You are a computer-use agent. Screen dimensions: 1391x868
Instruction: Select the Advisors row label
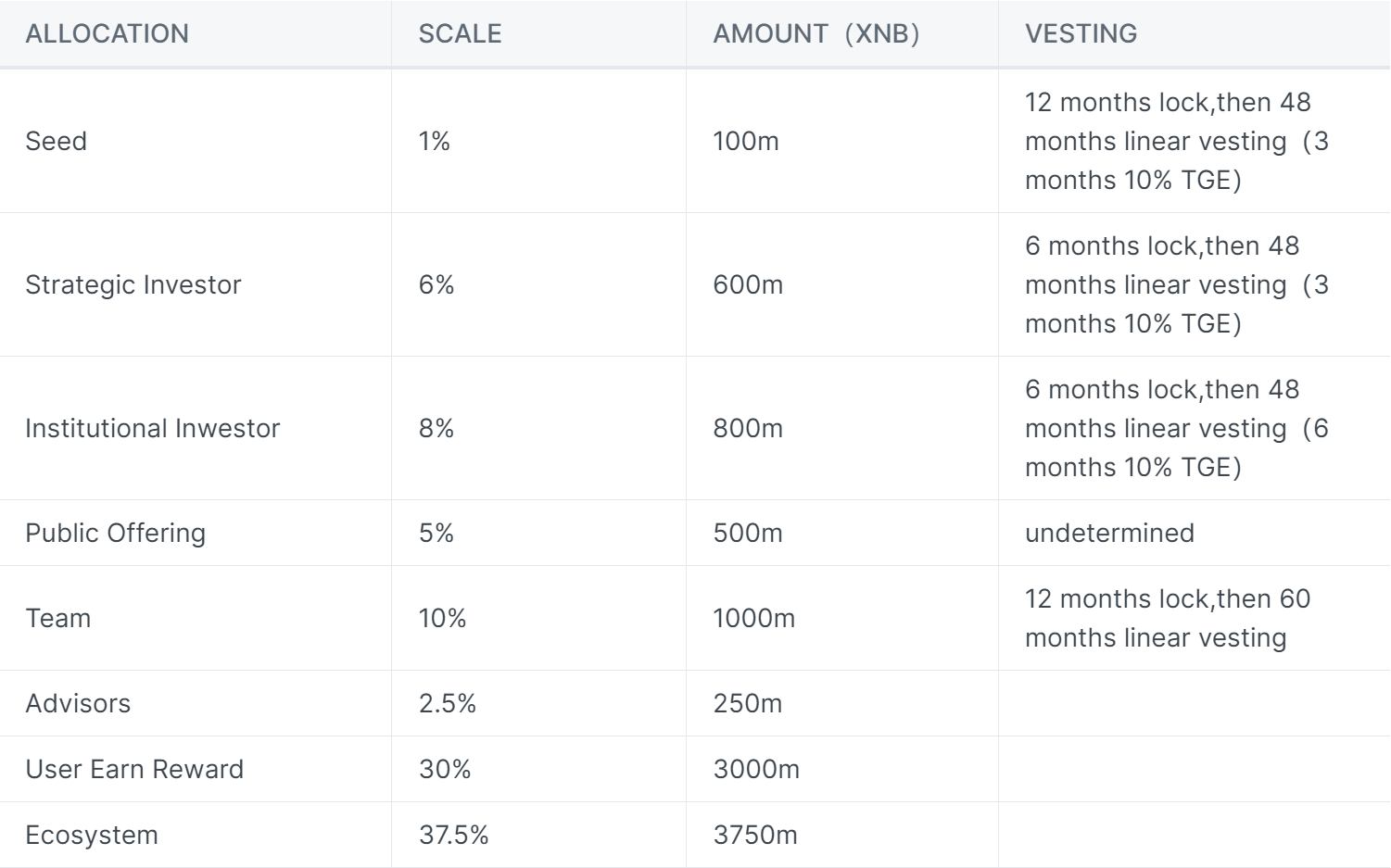(79, 704)
